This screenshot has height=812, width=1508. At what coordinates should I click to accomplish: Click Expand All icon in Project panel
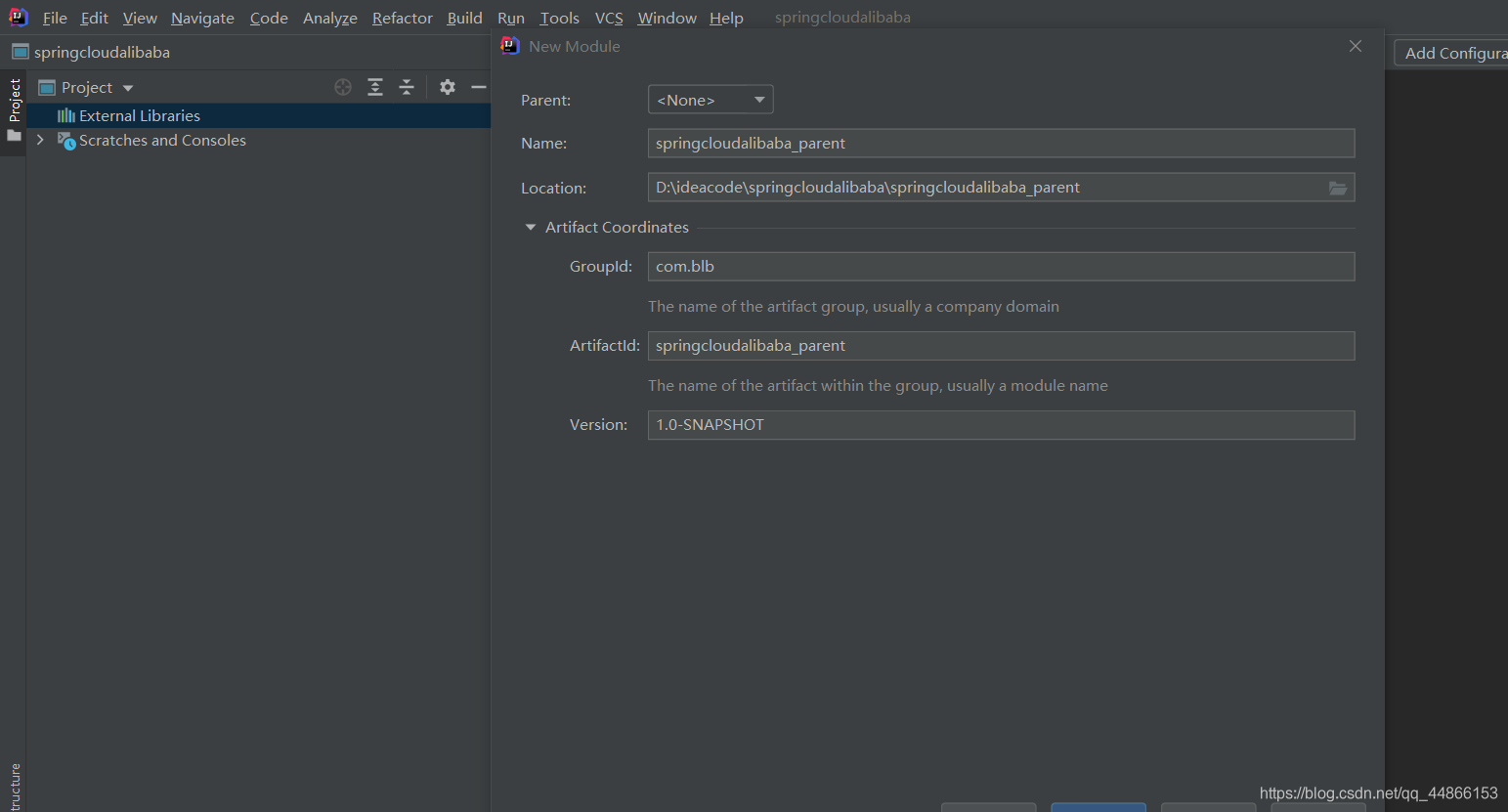(x=375, y=87)
